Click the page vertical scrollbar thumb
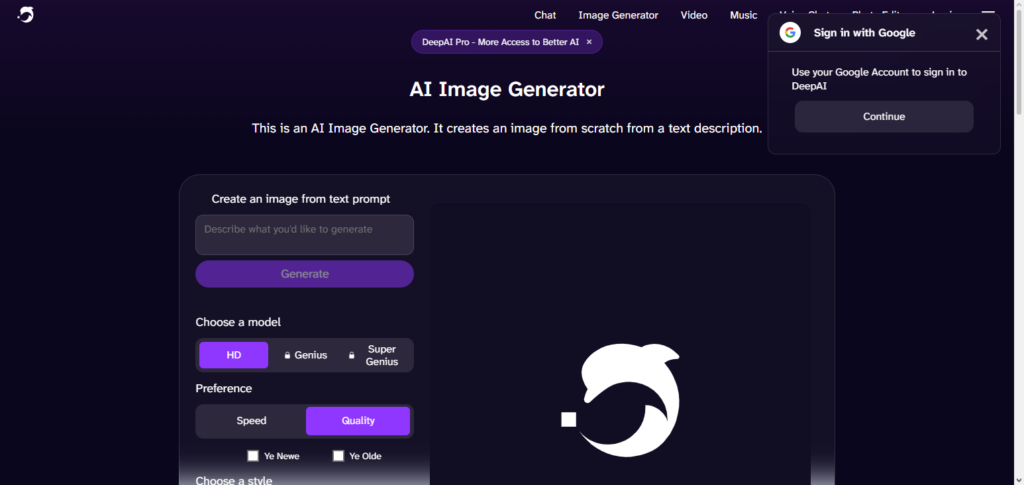1024x485 pixels. (1019, 62)
